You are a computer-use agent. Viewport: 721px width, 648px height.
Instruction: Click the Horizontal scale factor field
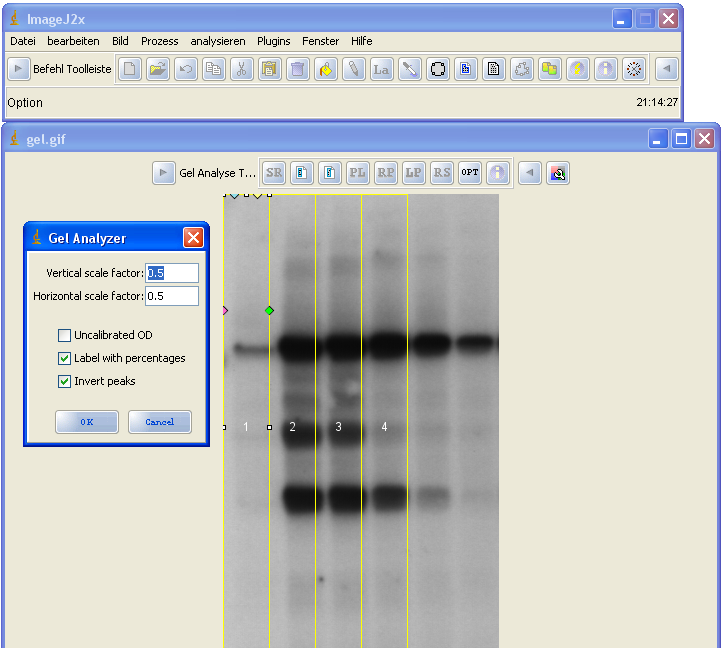click(x=172, y=296)
